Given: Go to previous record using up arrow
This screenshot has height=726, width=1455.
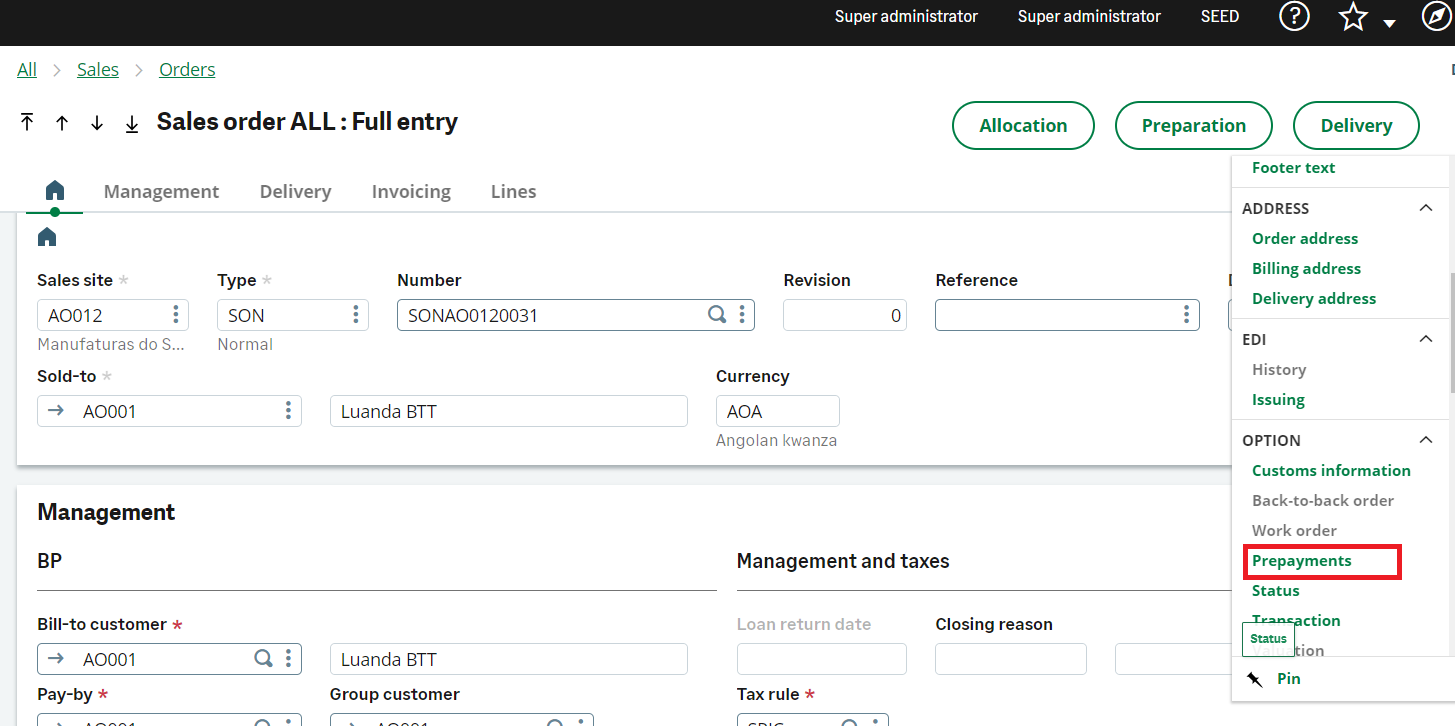Looking at the screenshot, I should click(62, 123).
